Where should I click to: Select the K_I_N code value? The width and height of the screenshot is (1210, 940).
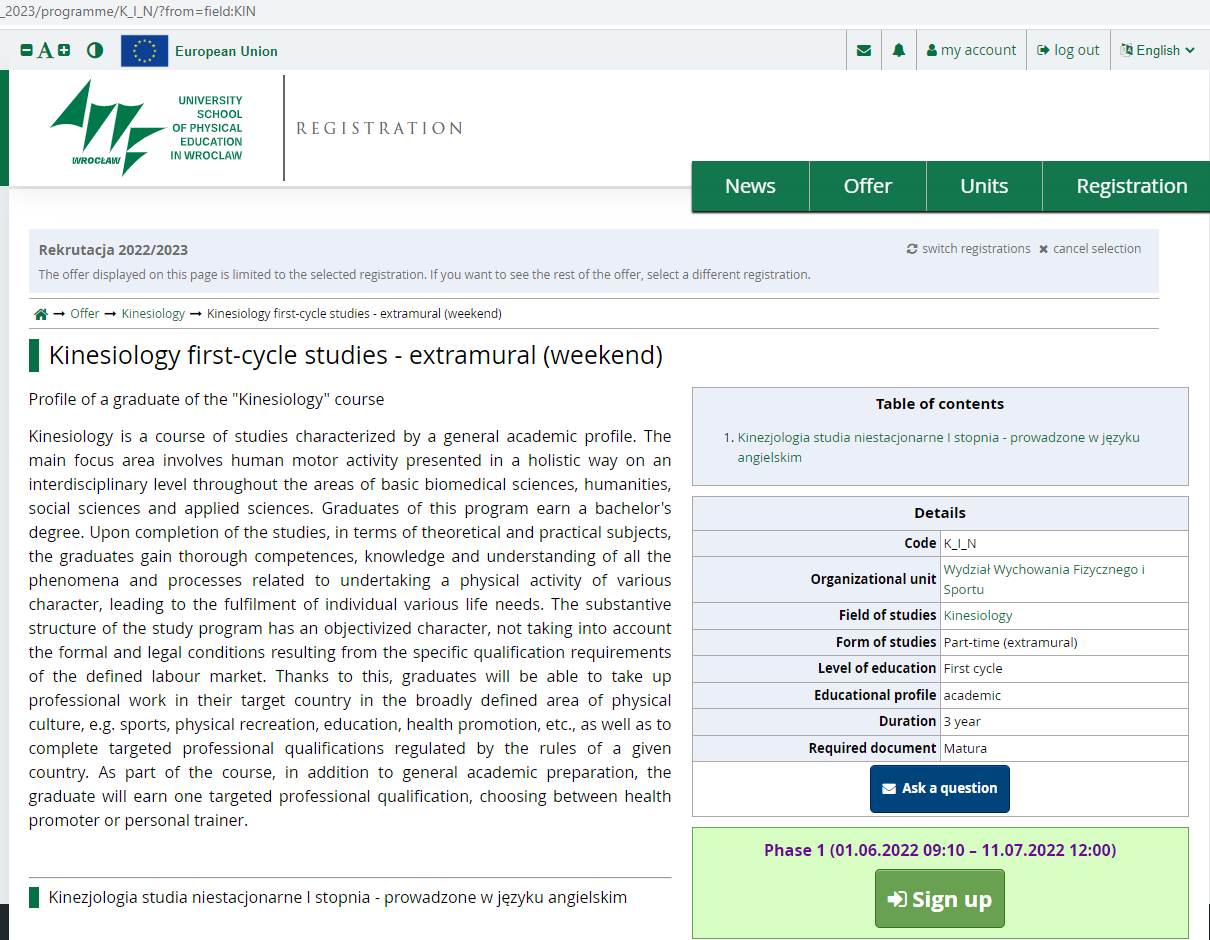point(960,543)
